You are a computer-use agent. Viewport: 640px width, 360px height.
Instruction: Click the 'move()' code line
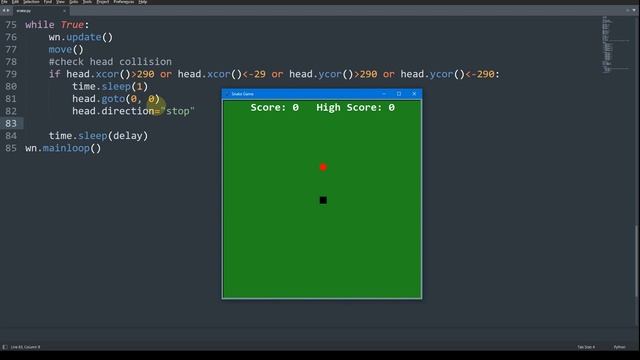[66, 49]
